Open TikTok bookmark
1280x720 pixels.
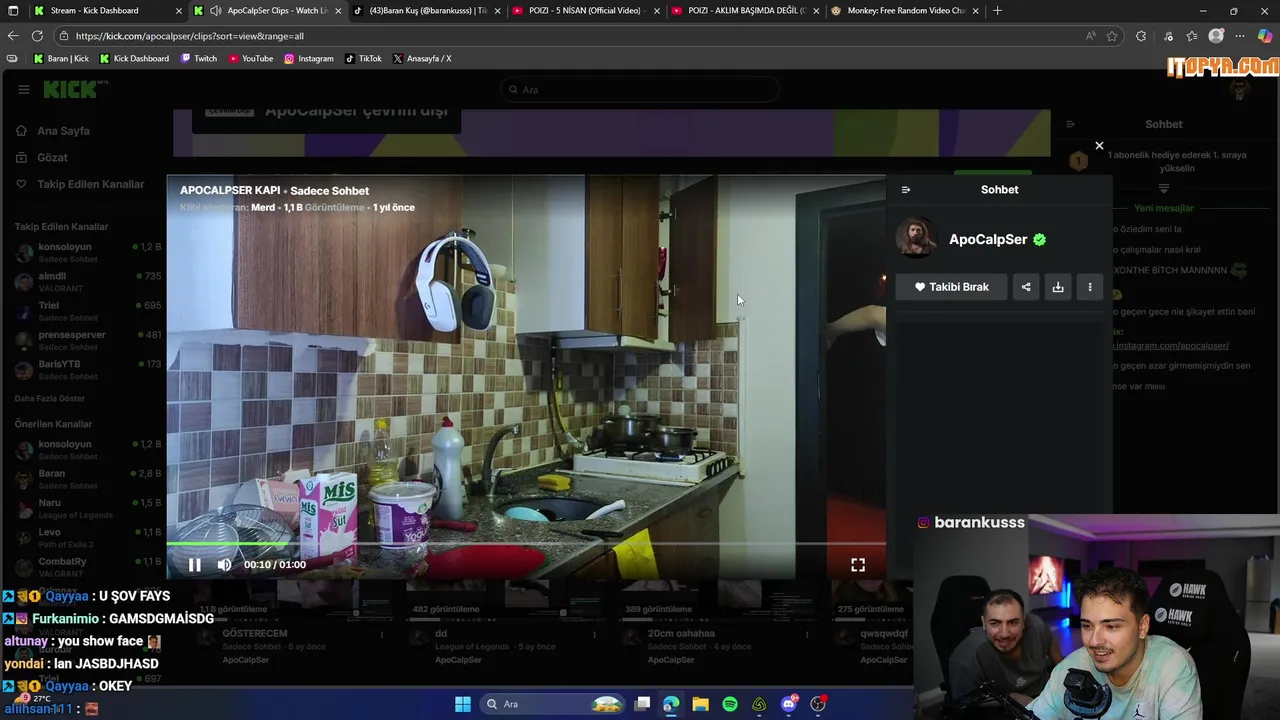tap(364, 59)
